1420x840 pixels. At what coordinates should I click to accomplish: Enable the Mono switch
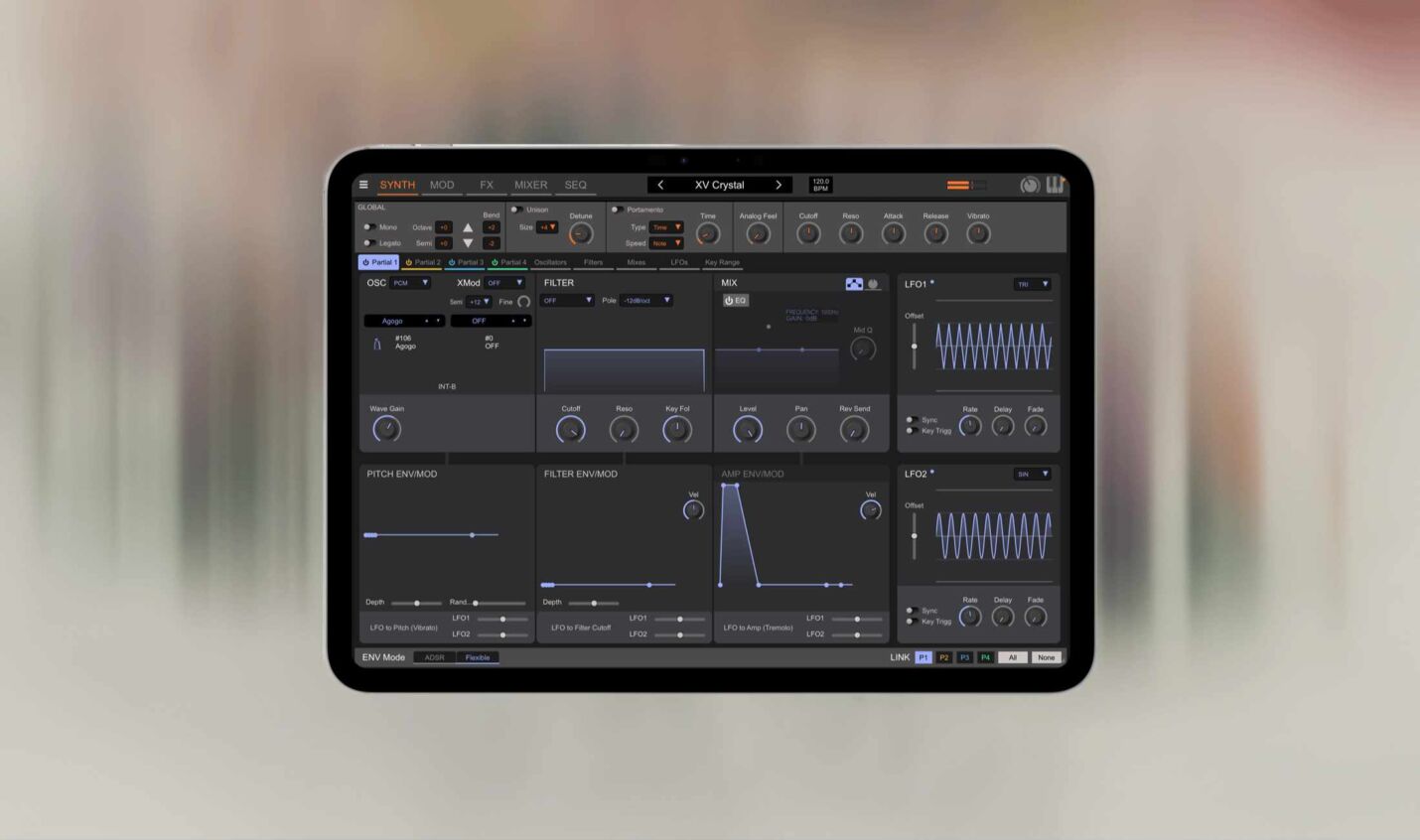pos(369,227)
